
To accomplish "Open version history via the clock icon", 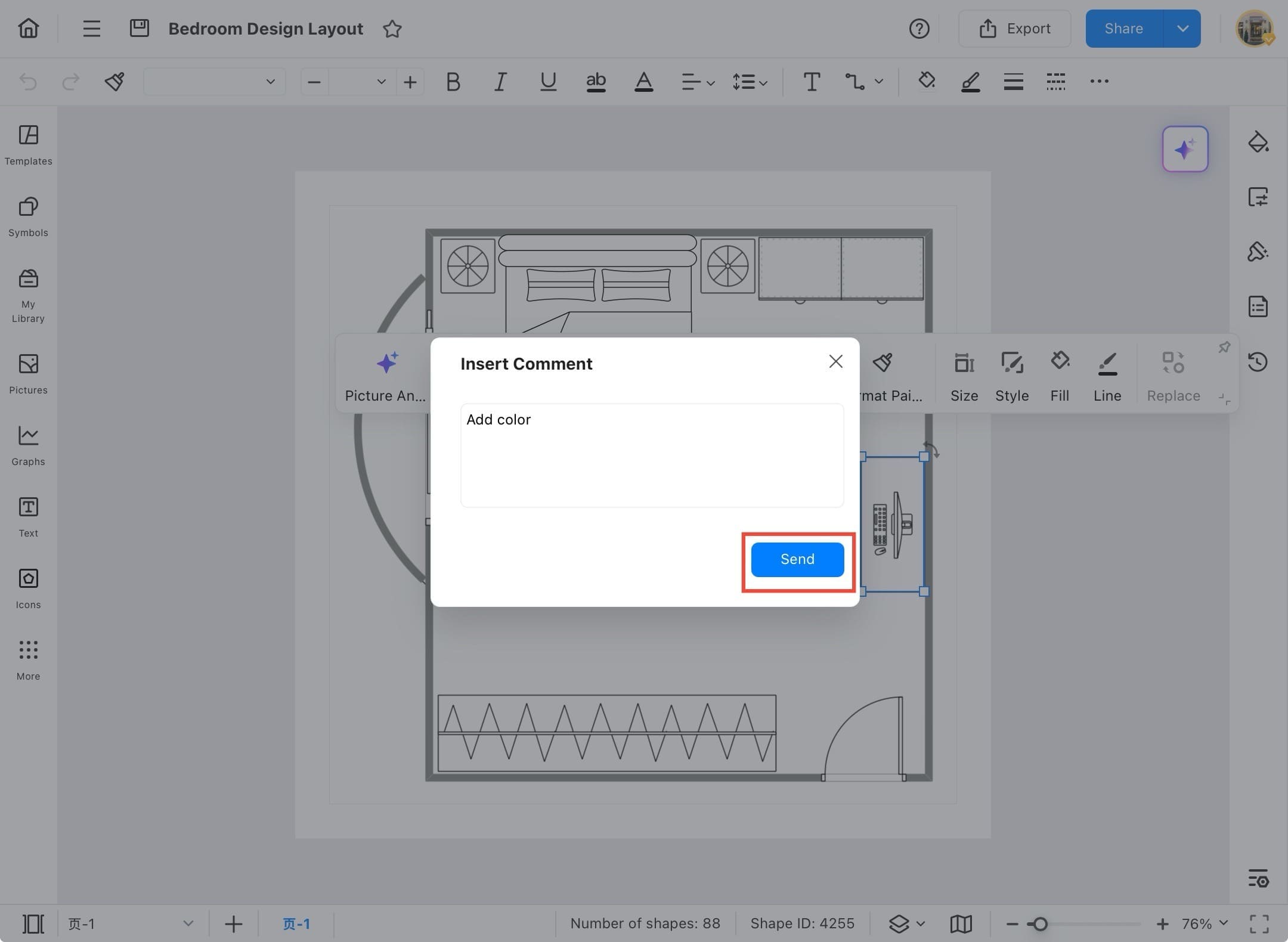I will point(1258,361).
